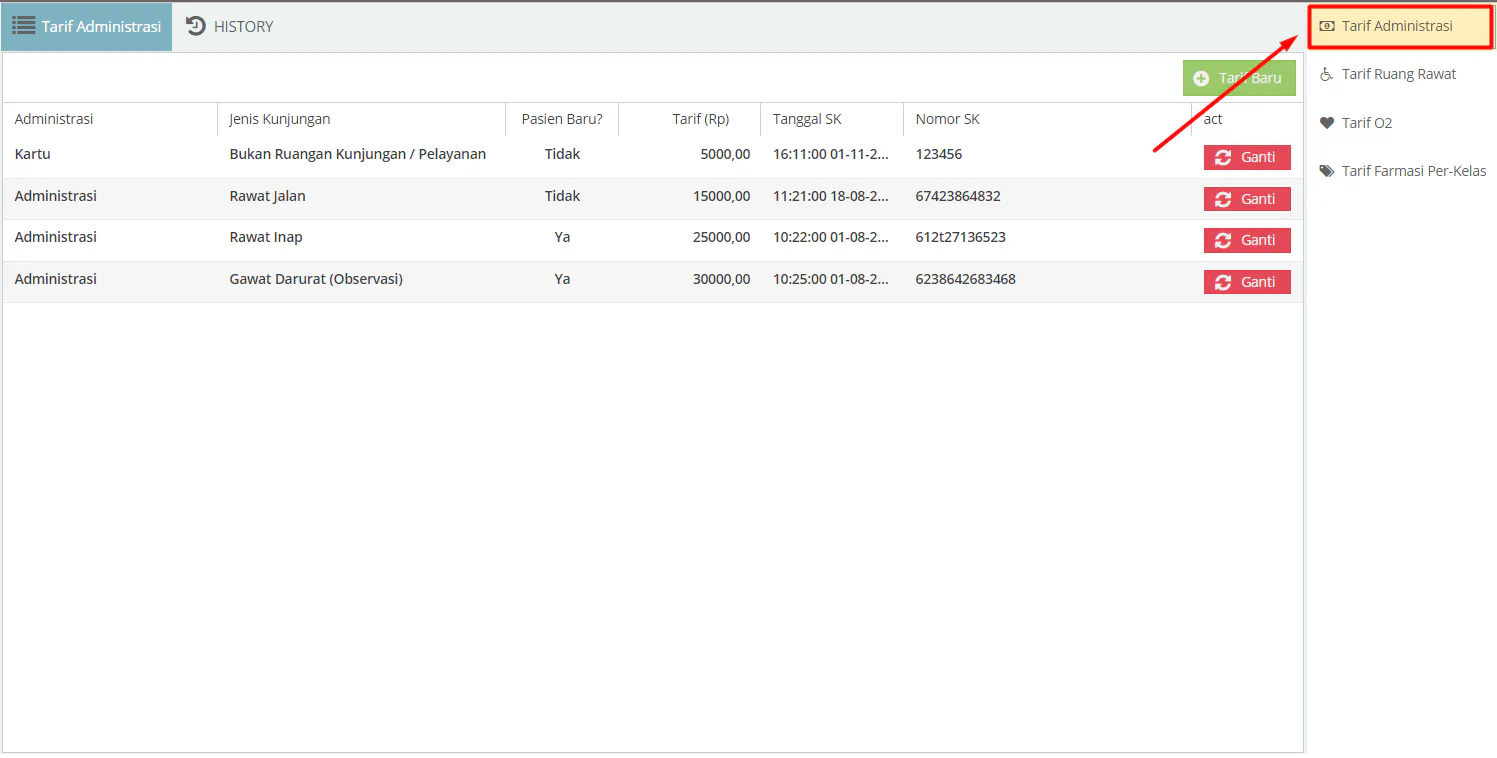Click Nomor SK value 123456

point(939,154)
